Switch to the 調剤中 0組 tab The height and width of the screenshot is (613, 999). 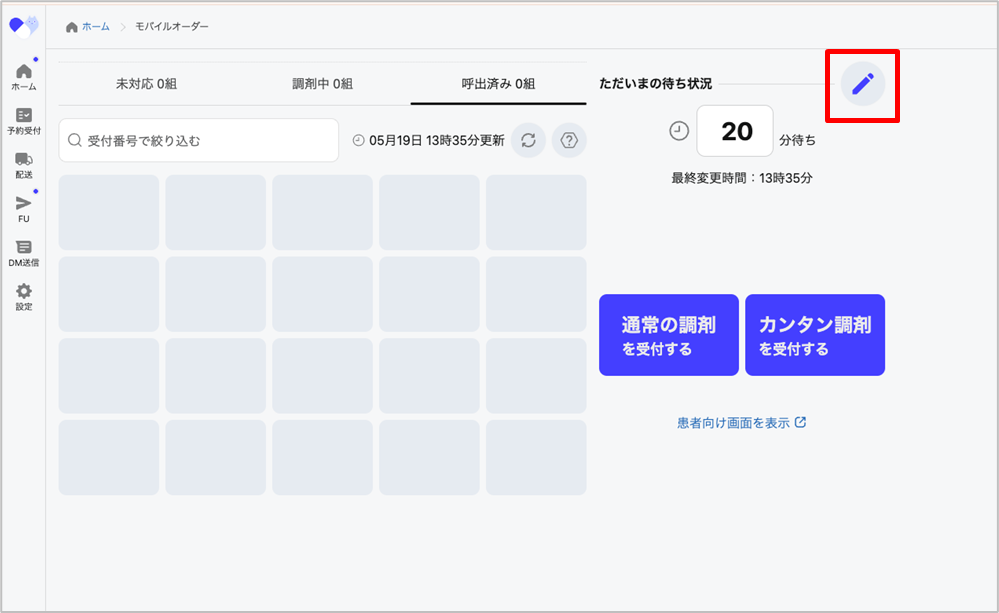(x=322, y=84)
